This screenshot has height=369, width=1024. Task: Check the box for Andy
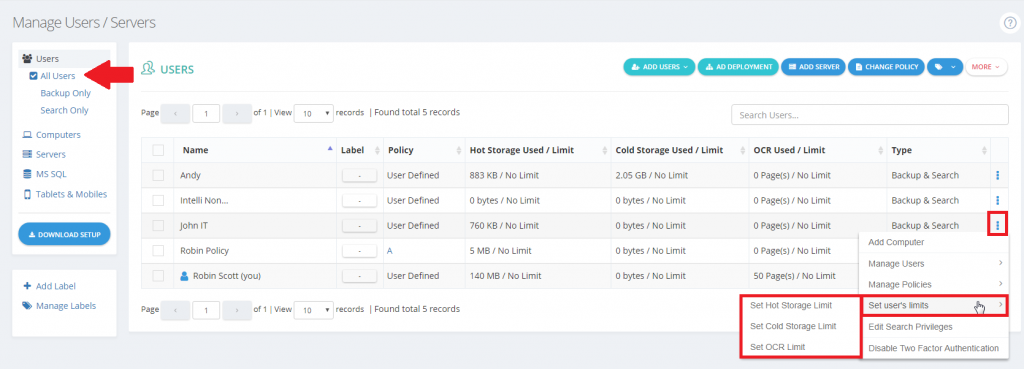pos(158,175)
